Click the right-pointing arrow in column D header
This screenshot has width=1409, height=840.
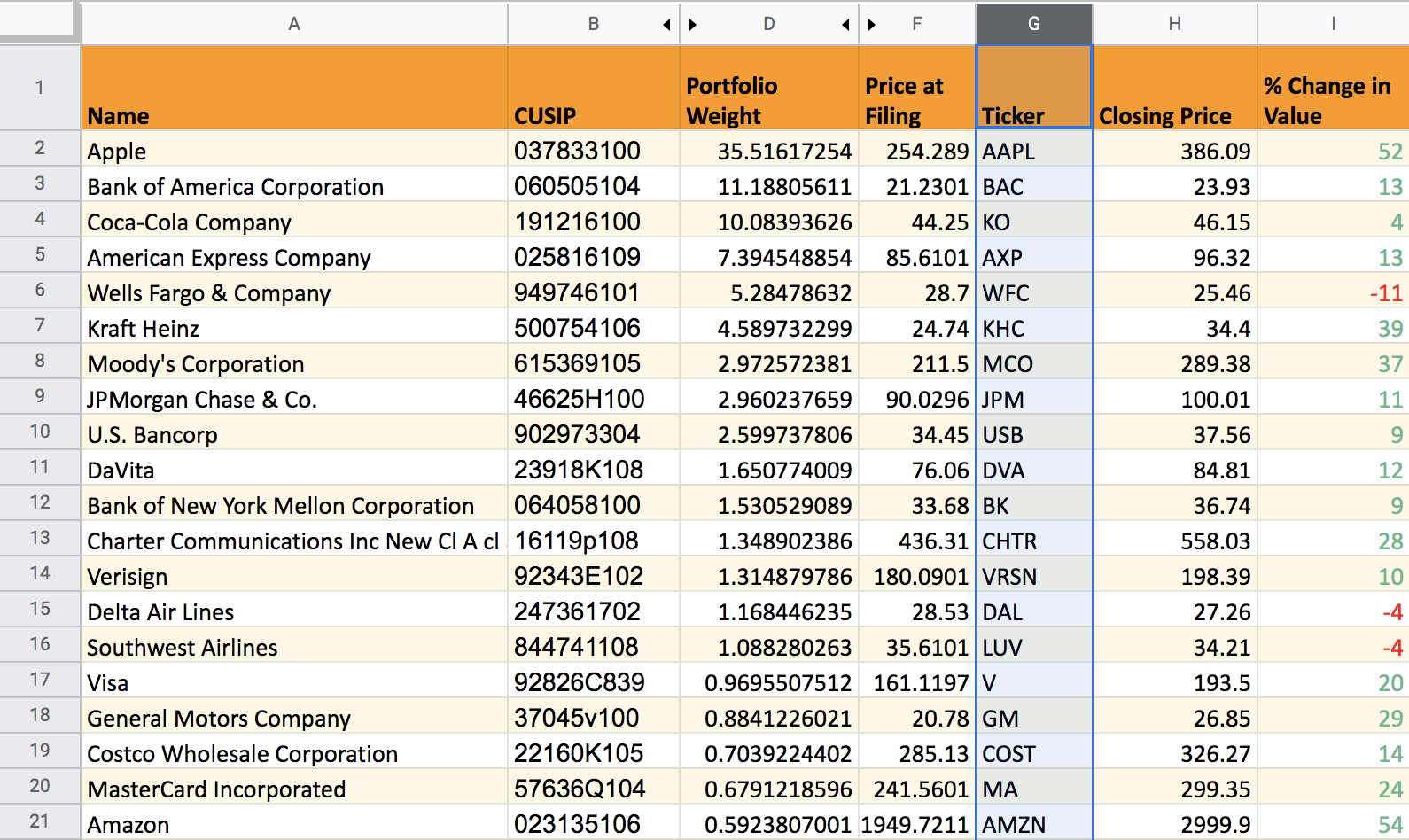click(693, 25)
